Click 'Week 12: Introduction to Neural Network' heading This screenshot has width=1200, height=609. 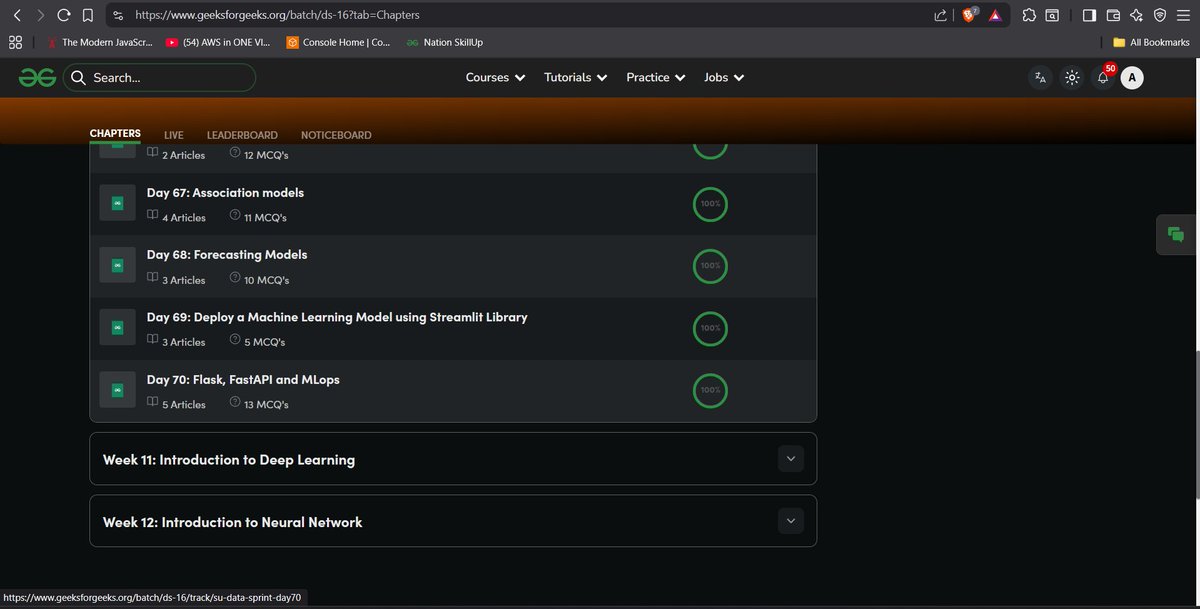point(233,522)
